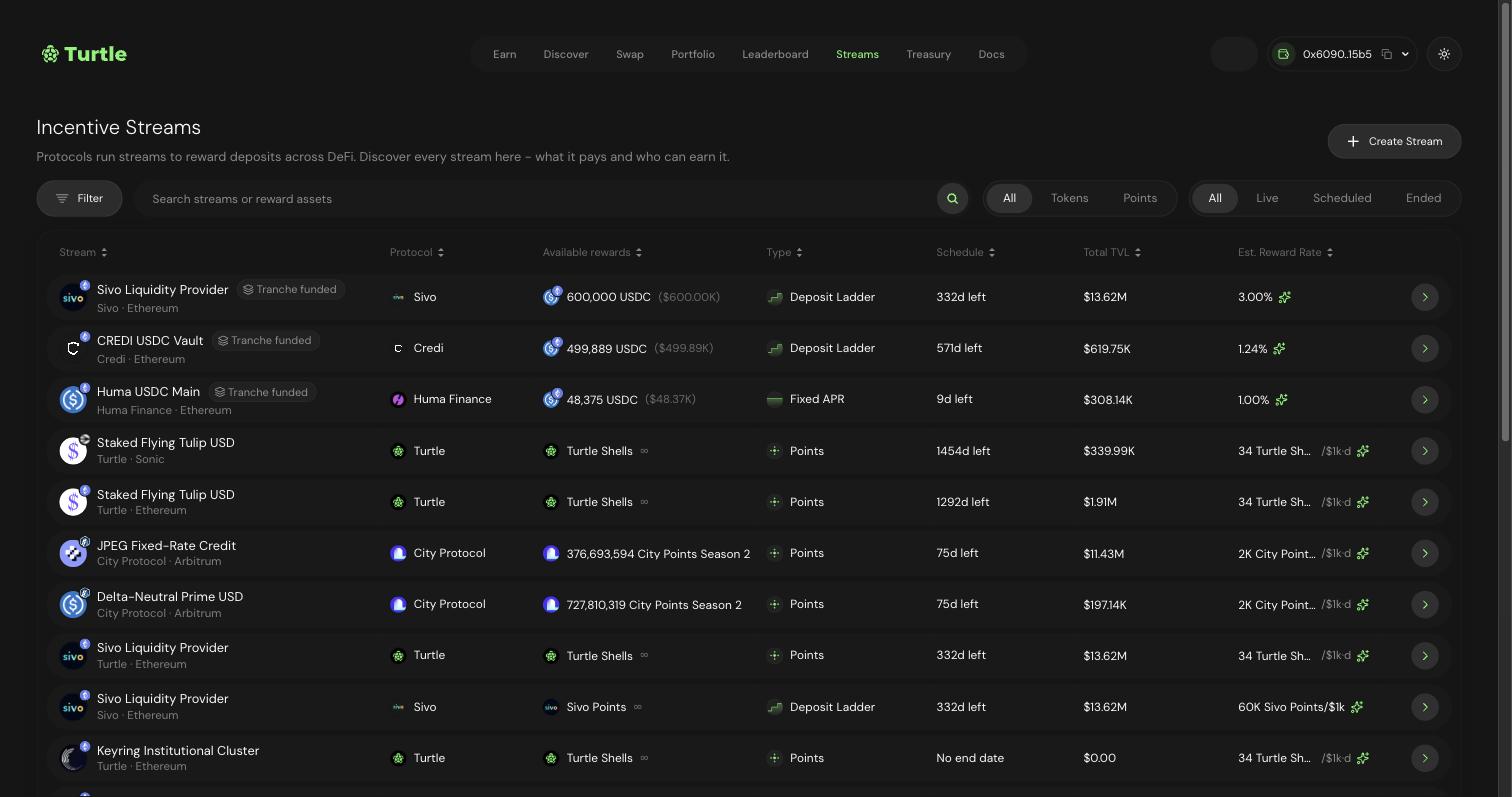Select the All option beside Tokens

[x=1009, y=198]
